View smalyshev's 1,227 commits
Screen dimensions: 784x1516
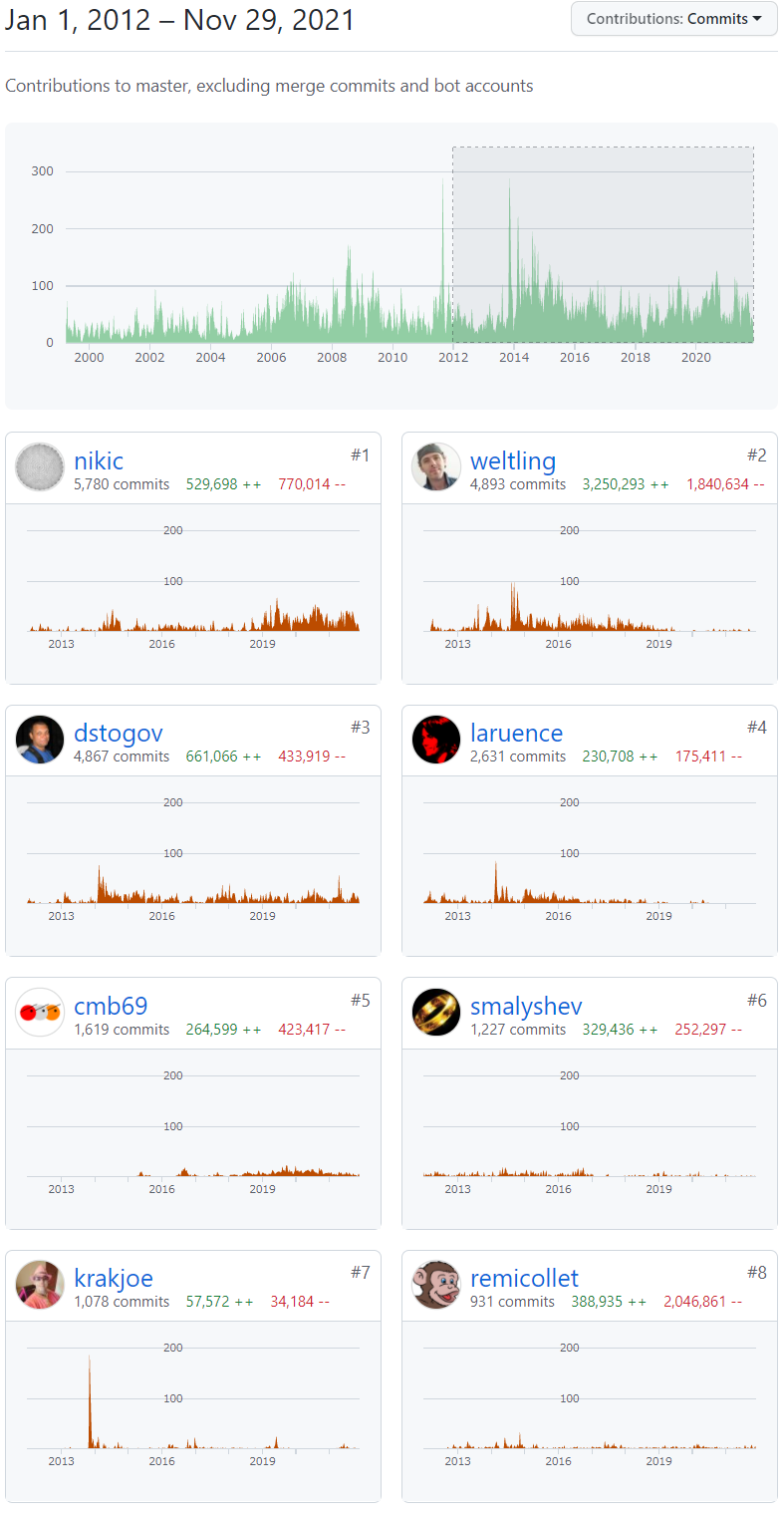(x=518, y=1030)
